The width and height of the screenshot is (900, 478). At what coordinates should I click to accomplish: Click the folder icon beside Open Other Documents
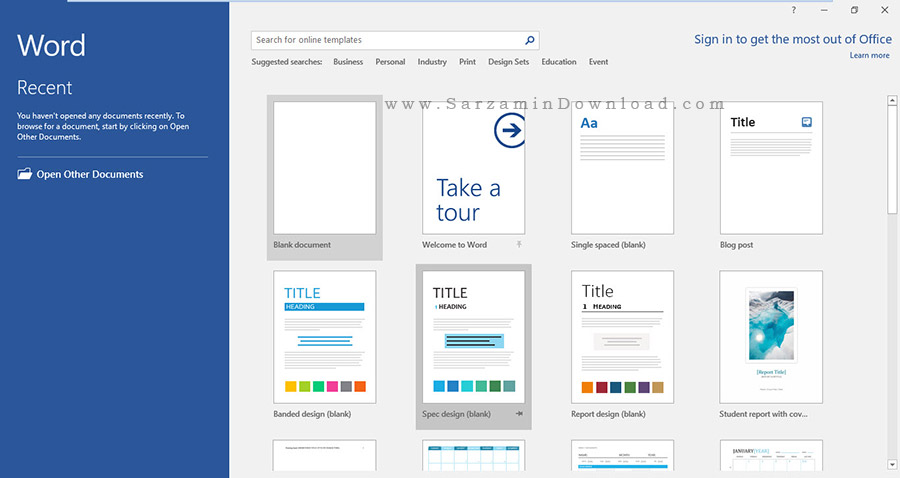25,174
